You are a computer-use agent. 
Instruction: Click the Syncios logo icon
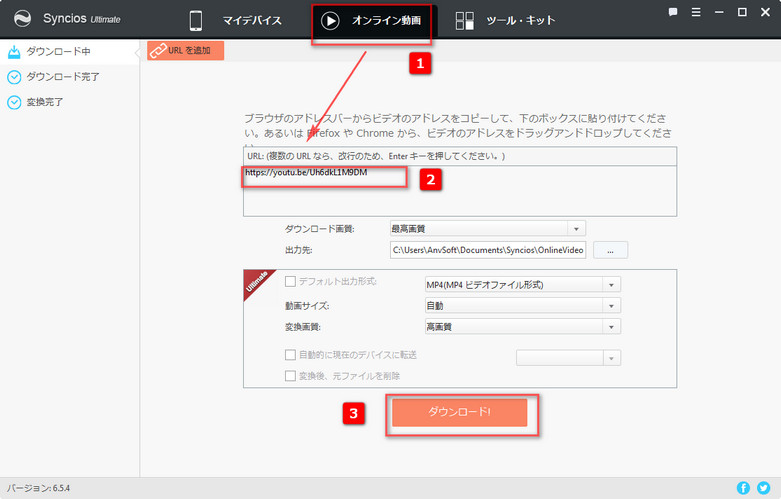pyautogui.click(x=22, y=19)
